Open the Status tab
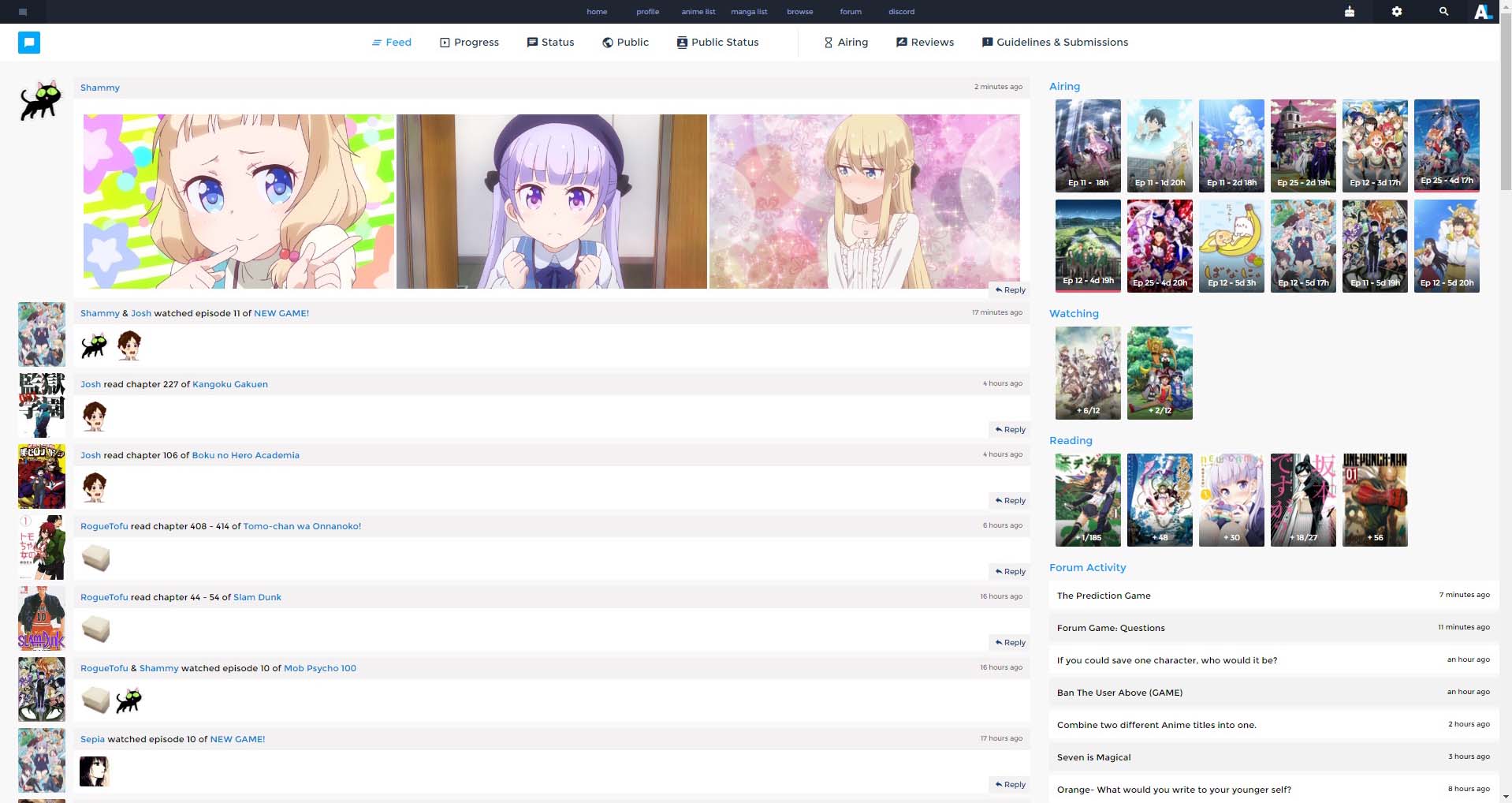 (550, 43)
